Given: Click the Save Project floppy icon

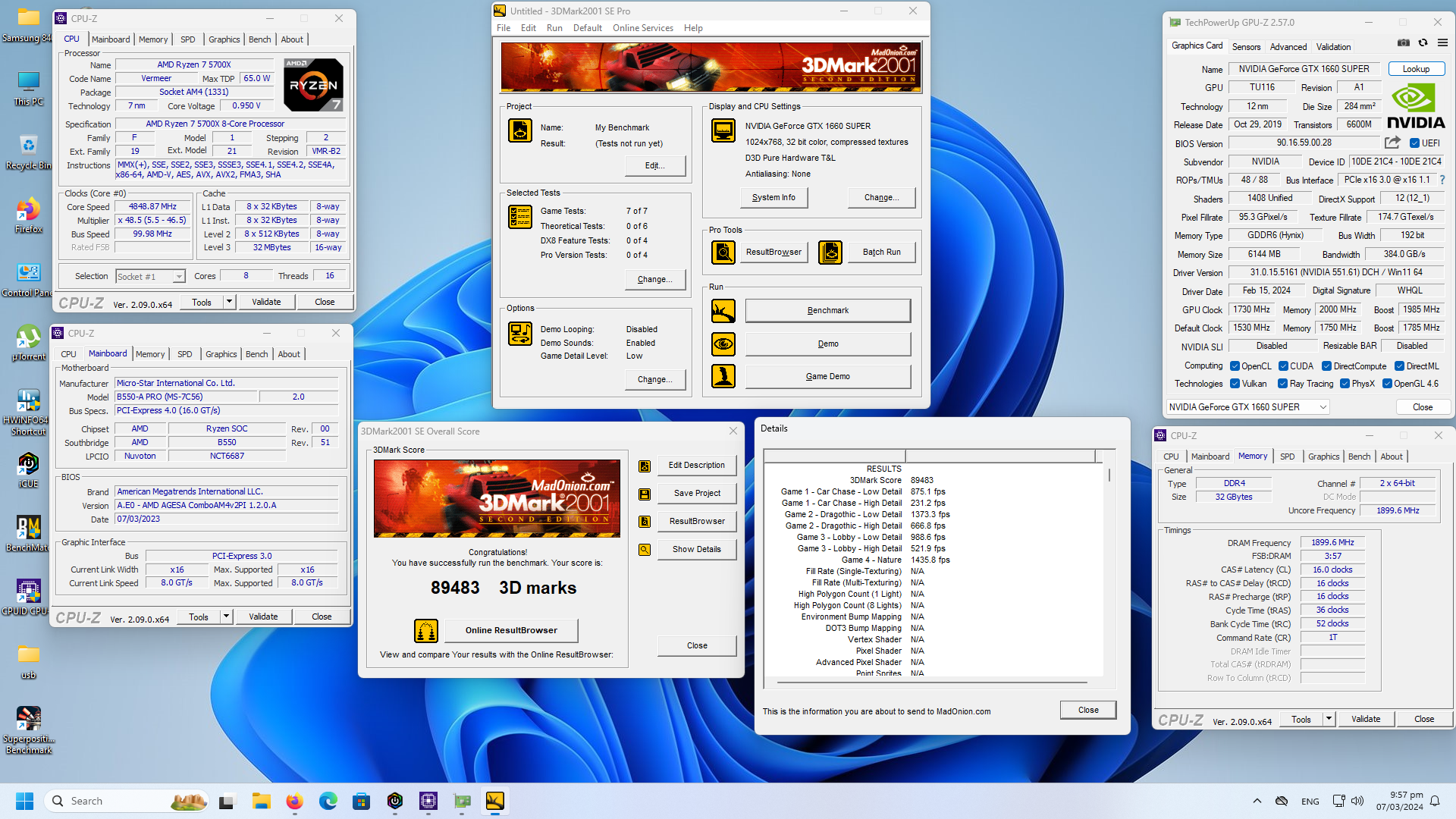Looking at the screenshot, I should 645,494.
